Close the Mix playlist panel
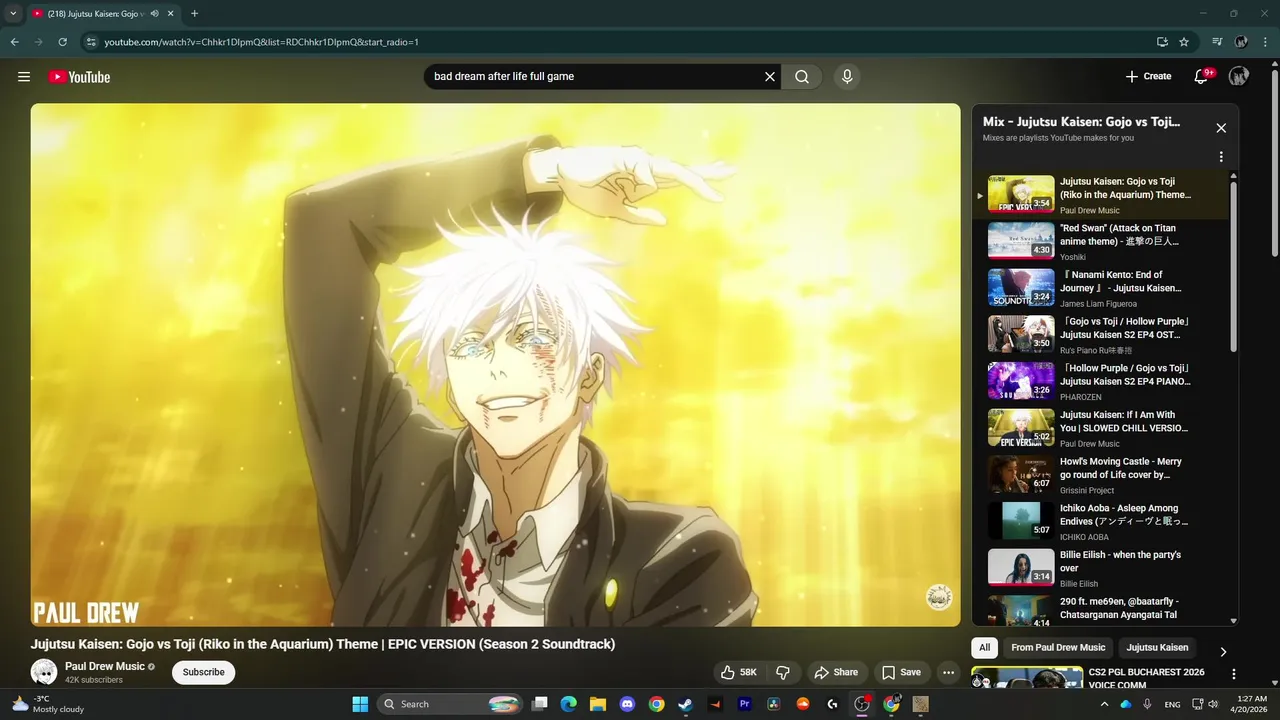The width and height of the screenshot is (1280, 720). [x=1221, y=128]
